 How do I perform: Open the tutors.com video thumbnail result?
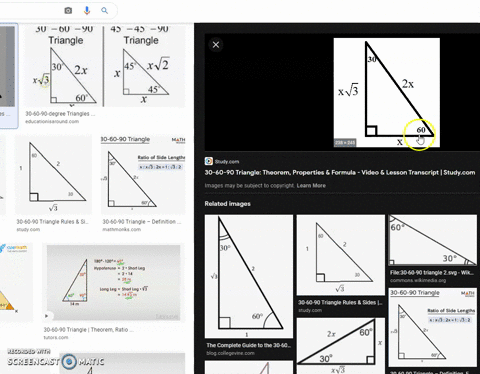click(113, 283)
